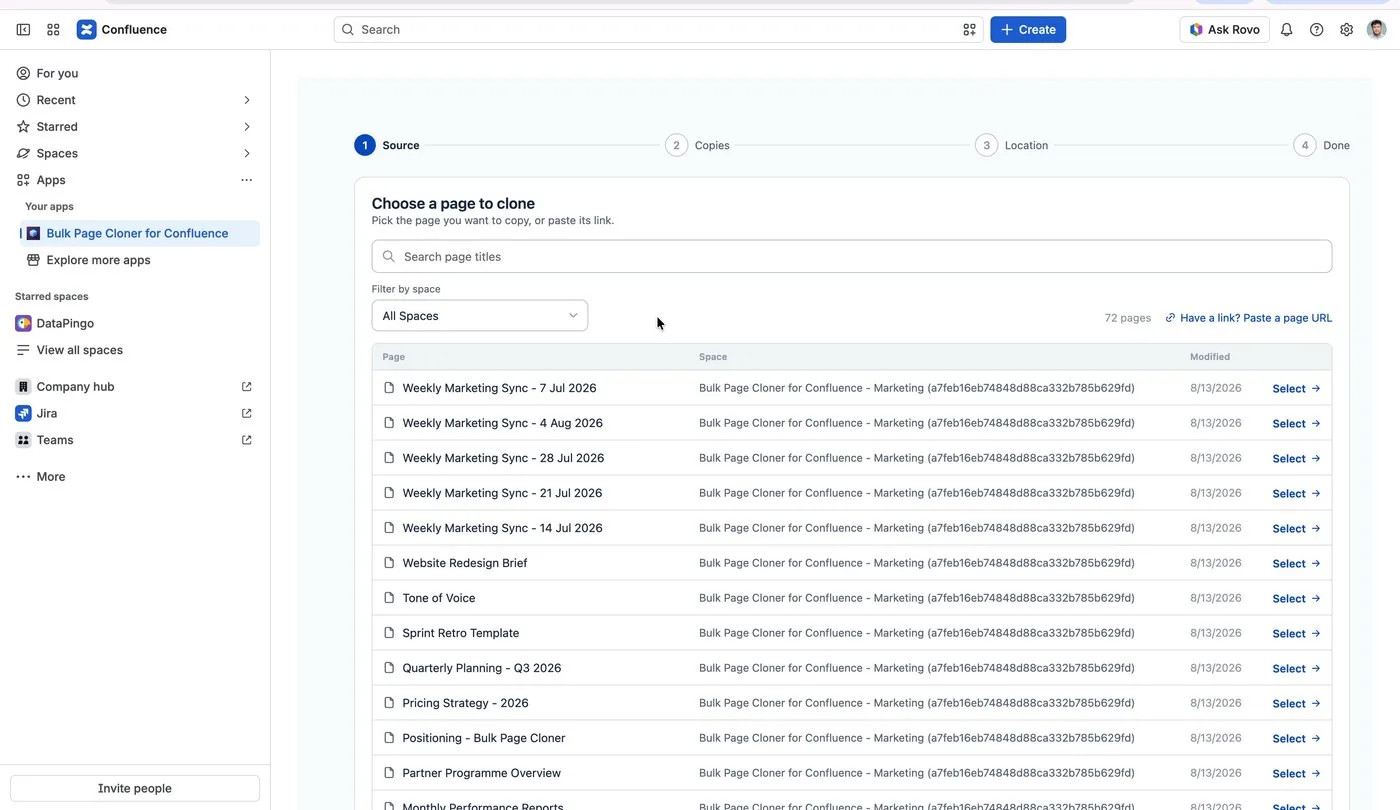Click the Company hub external link icon
This screenshot has height=810, width=1400.
pos(247,387)
